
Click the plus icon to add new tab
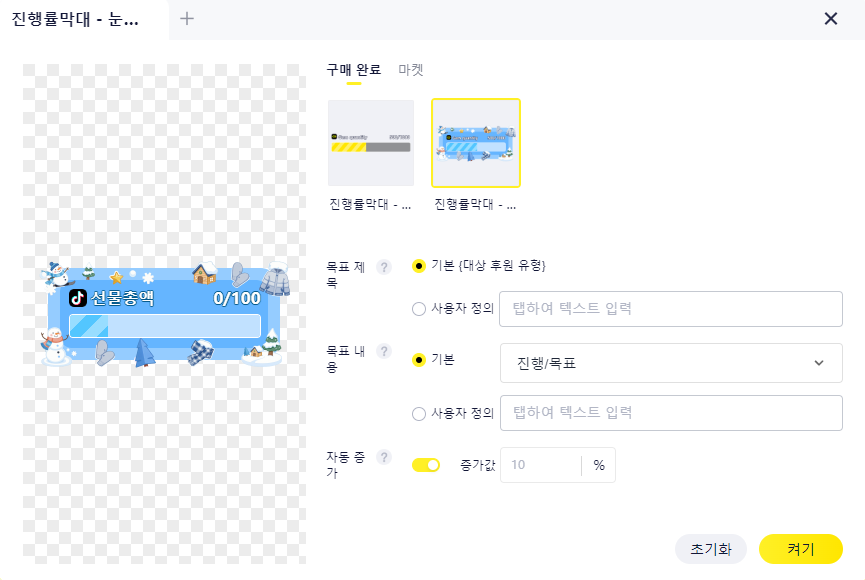pyautogui.click(x=187, y=18)
